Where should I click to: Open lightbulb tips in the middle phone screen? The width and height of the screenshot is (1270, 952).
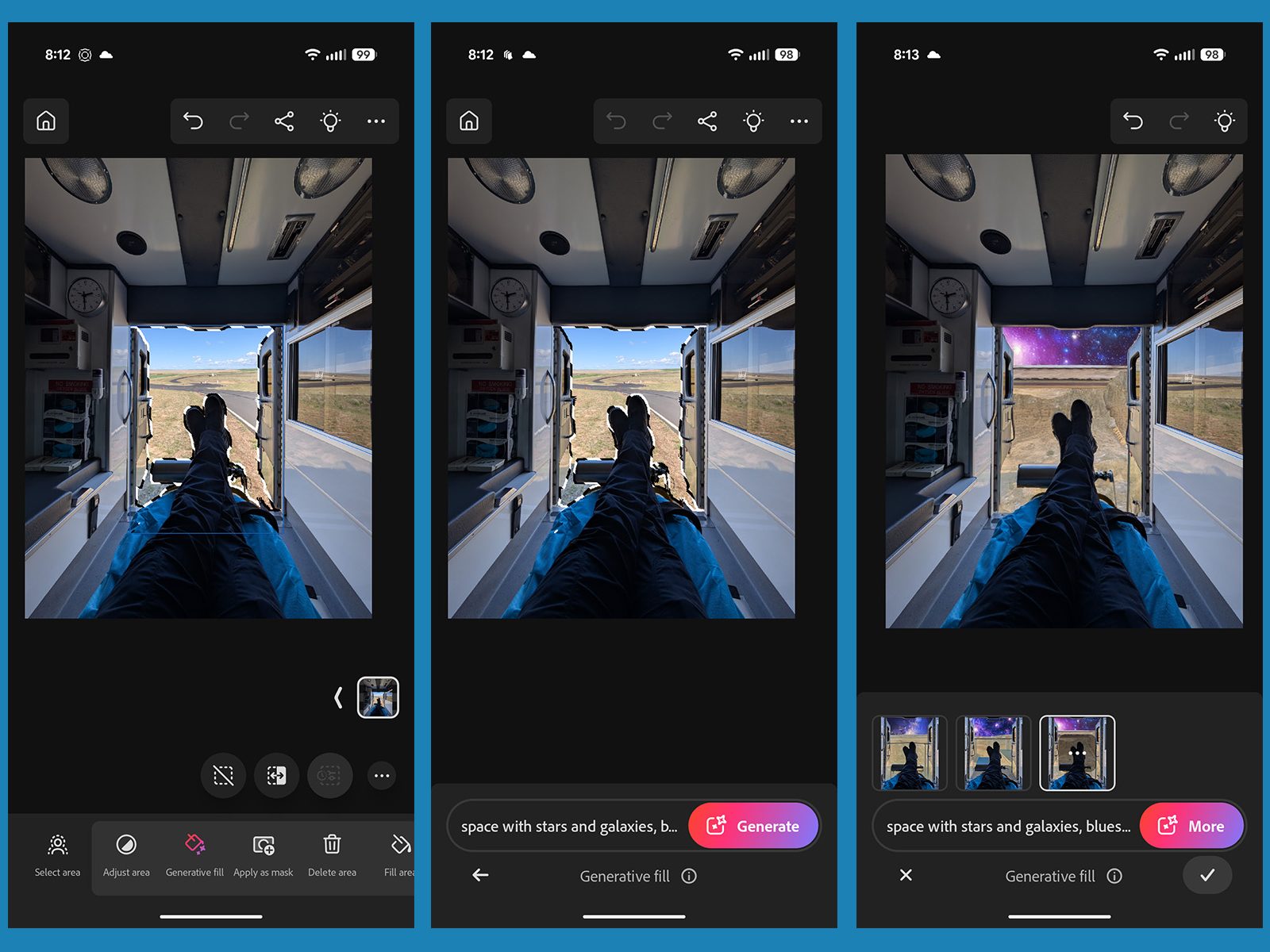click(753, 121)
